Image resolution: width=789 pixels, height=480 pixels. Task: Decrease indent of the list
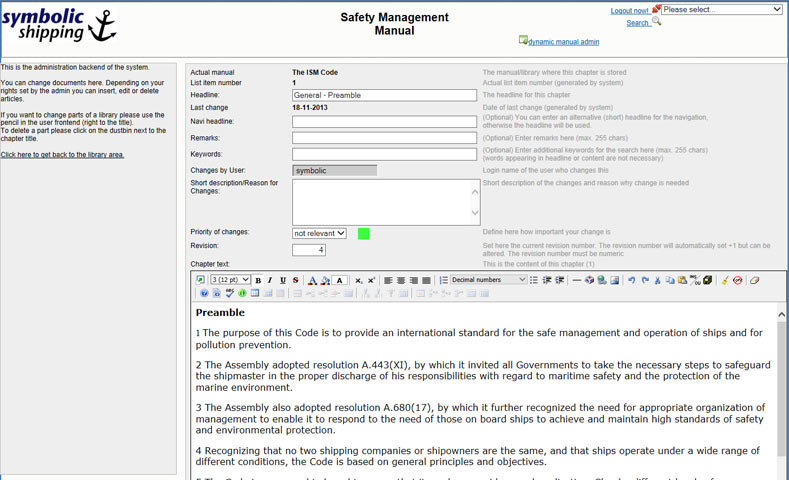(547, 280)
